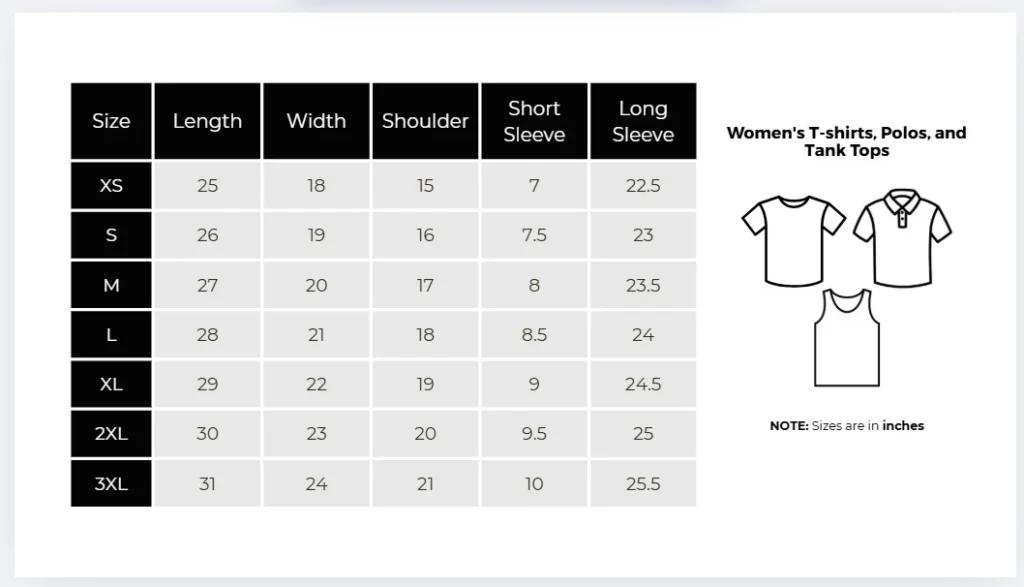
Task: Click the polo shirt outline icon
Action: point(902,238)
